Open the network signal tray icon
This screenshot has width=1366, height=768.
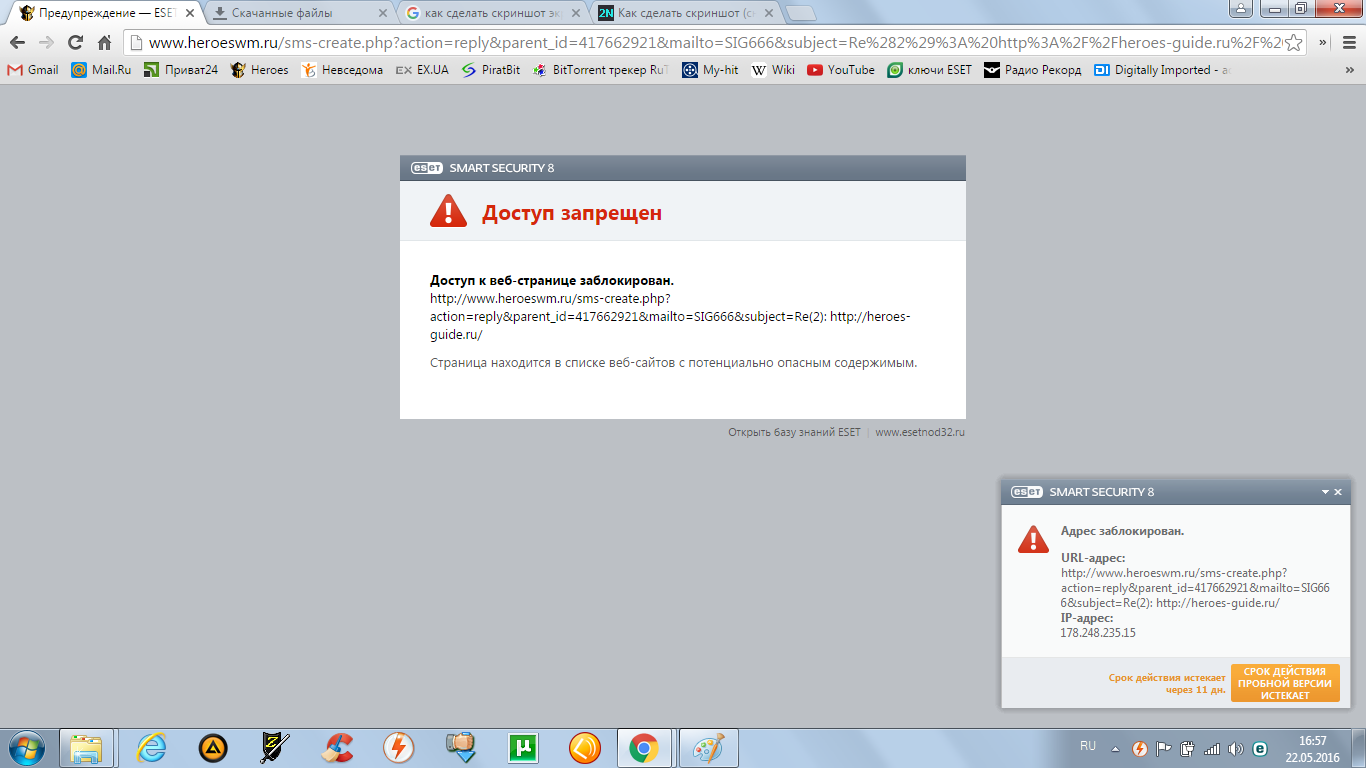(1212, 748)
